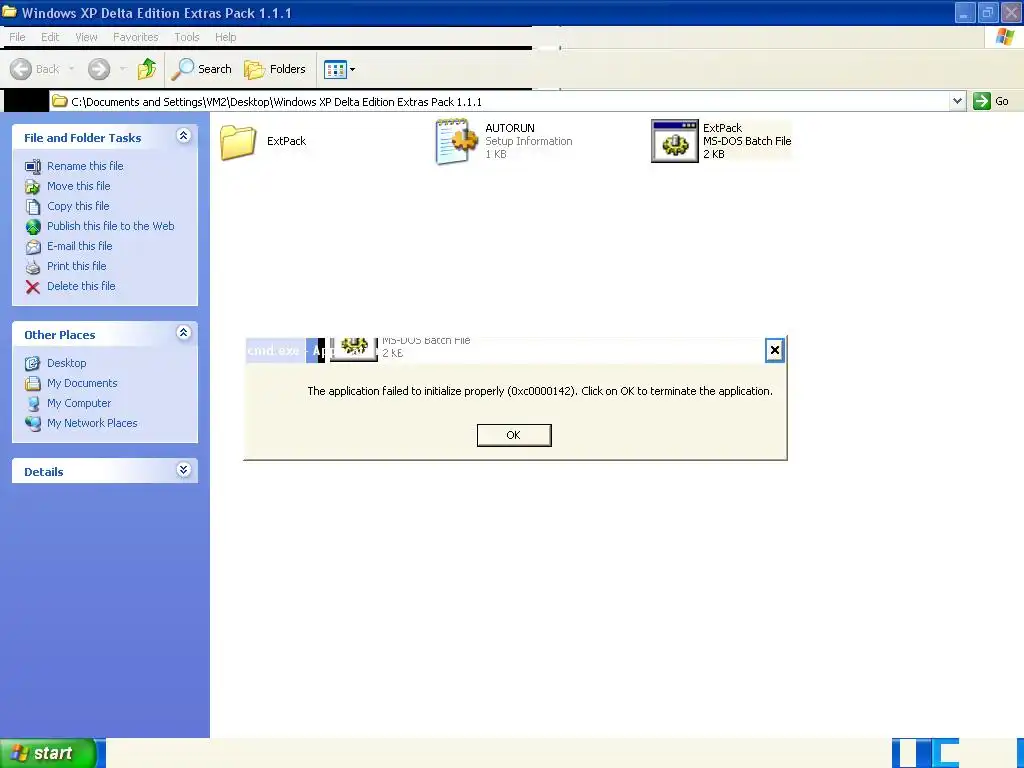Open the address bar dropdown
The image size is (1024, 768).
957,101
